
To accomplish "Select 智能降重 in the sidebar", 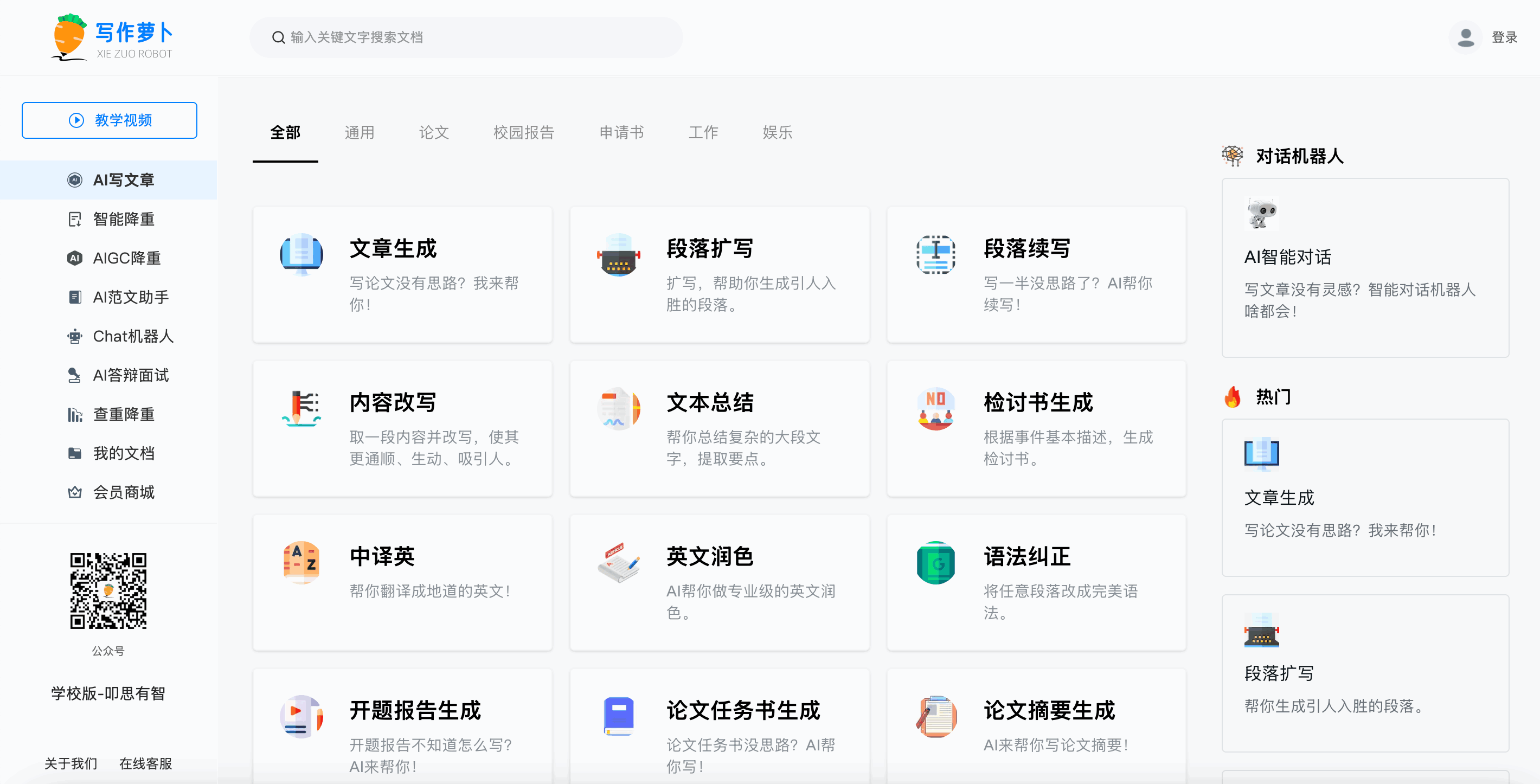I will [108, 219].
